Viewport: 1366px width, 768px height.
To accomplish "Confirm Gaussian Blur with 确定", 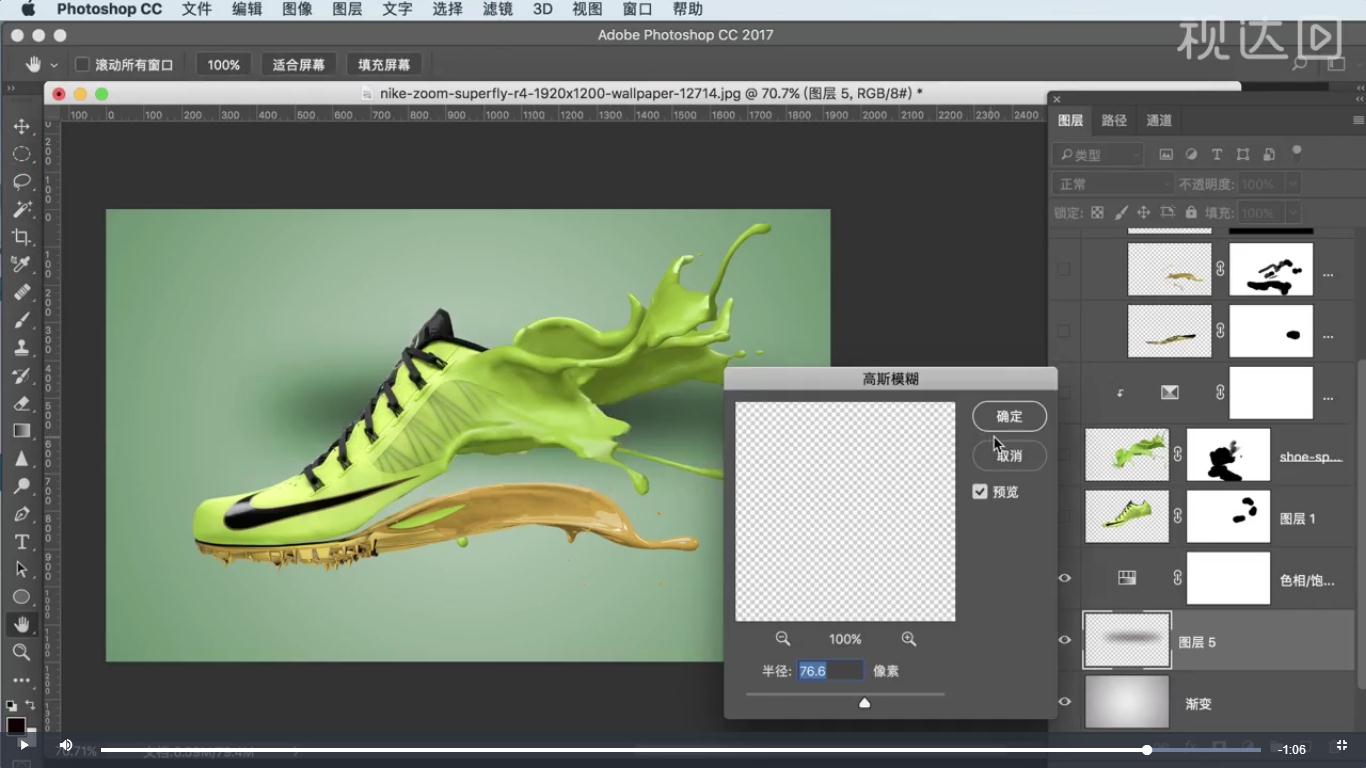I will click(1010, 416).
